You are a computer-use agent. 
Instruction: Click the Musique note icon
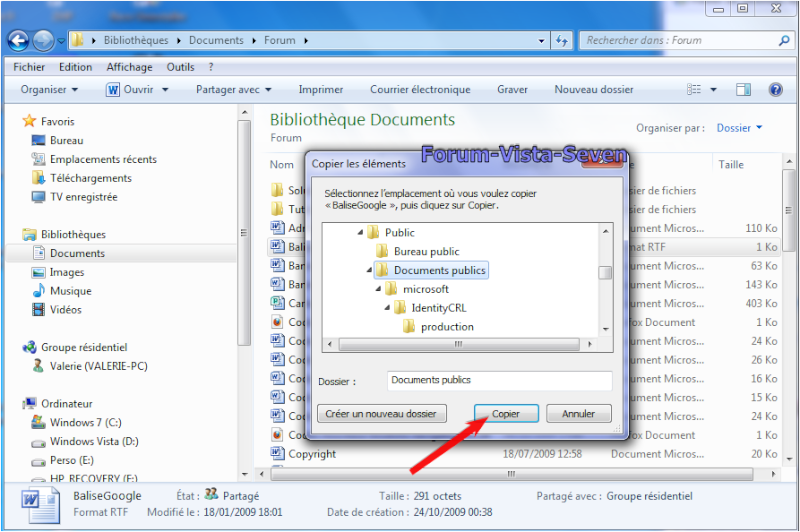(x=38, y=291)
